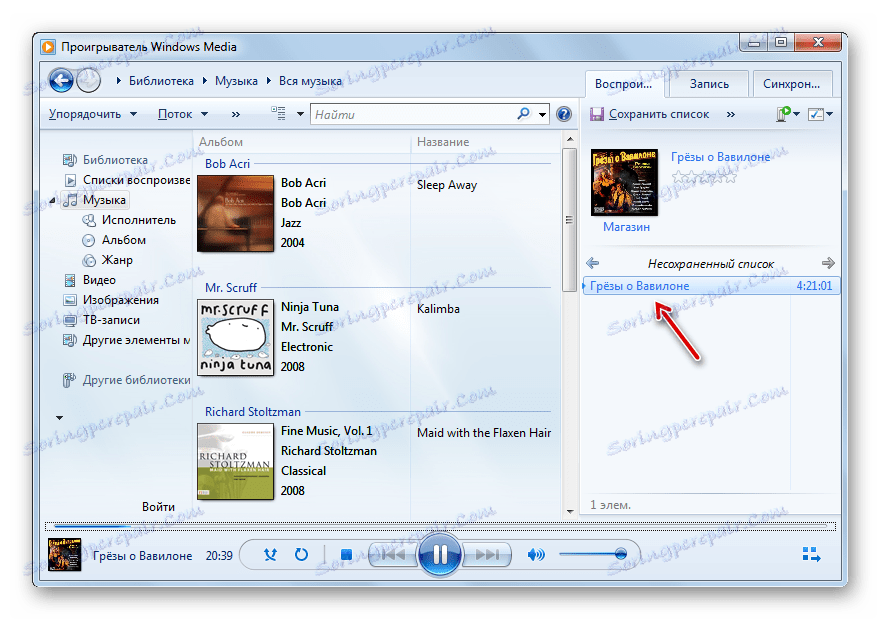Select Maid with the Flaxen Hair track

(484, 433)
